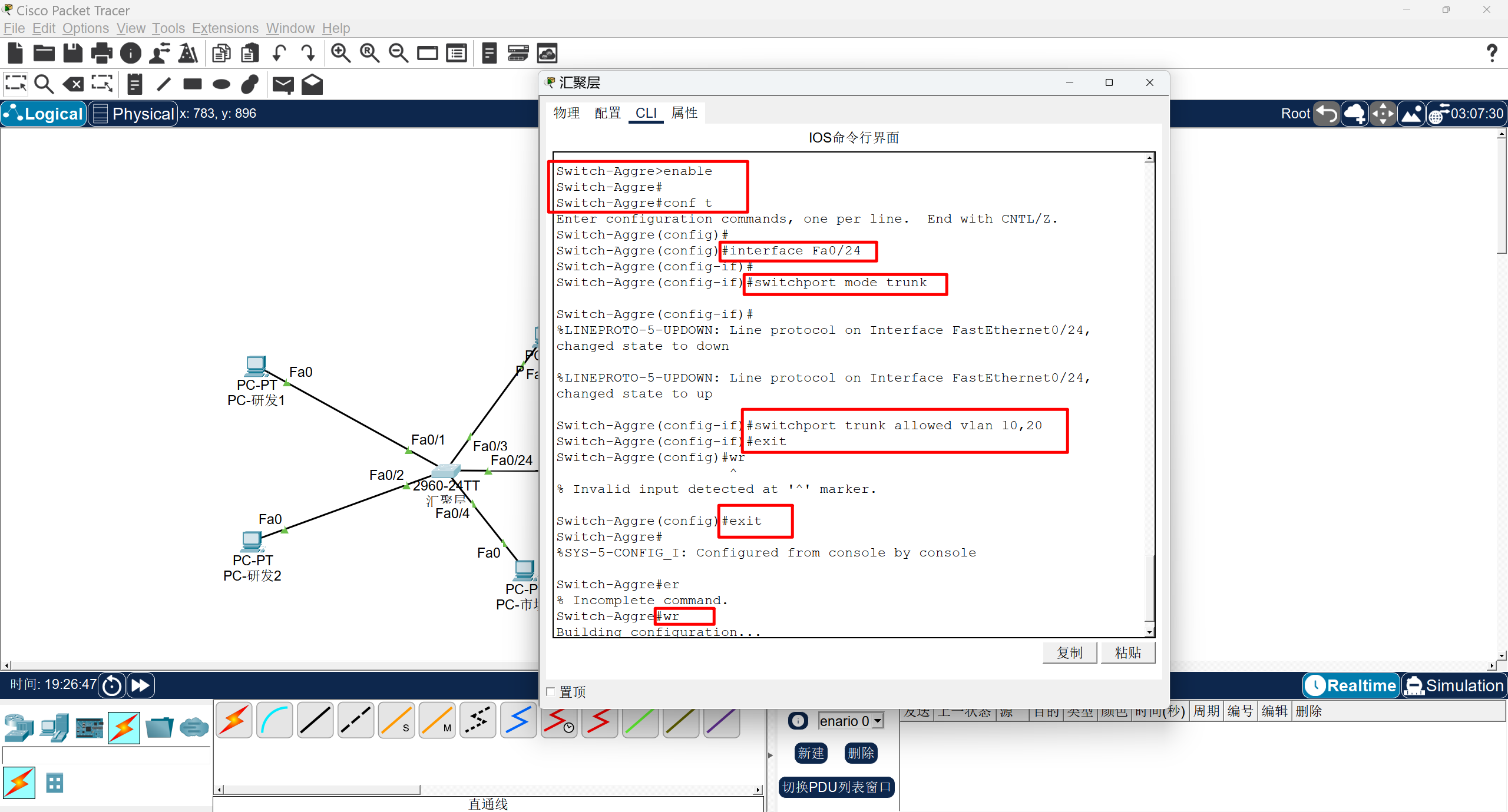Click the 切换PDU列表窗口 button
This screenshot has height=812, width=1508.
836,787
